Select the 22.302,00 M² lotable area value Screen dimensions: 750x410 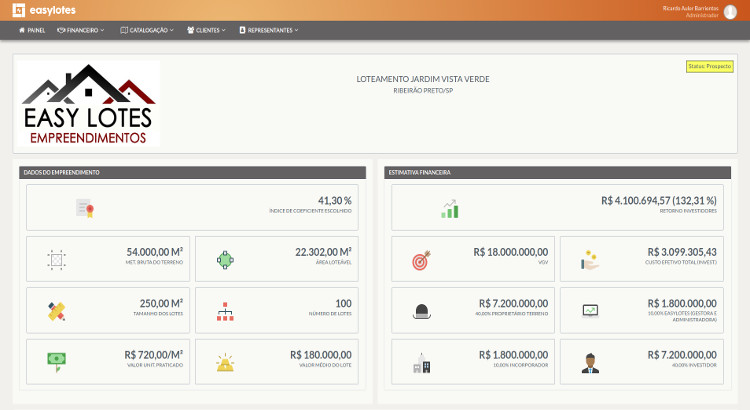tap(323, 252)
